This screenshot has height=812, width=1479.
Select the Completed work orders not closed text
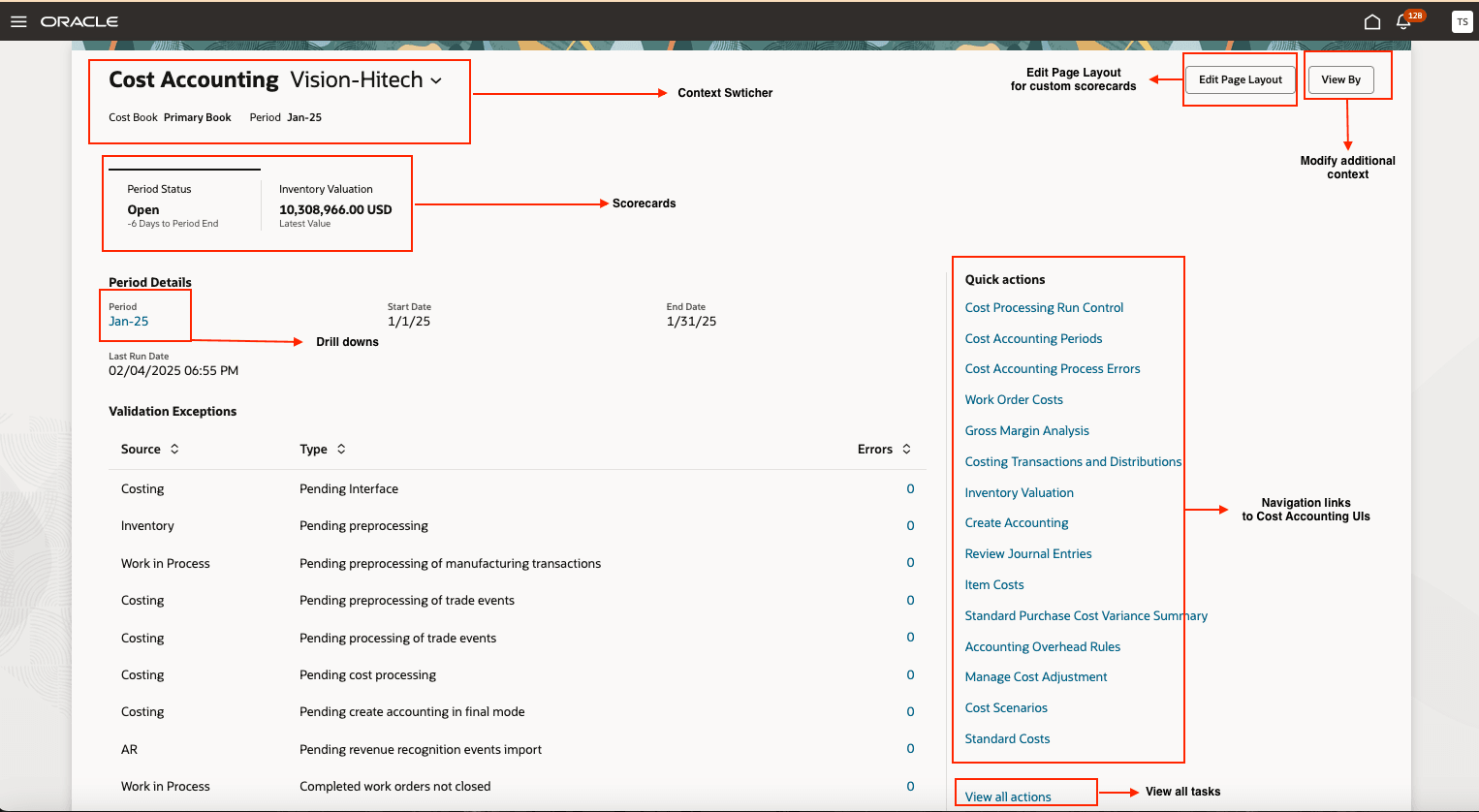coord(395,786)
